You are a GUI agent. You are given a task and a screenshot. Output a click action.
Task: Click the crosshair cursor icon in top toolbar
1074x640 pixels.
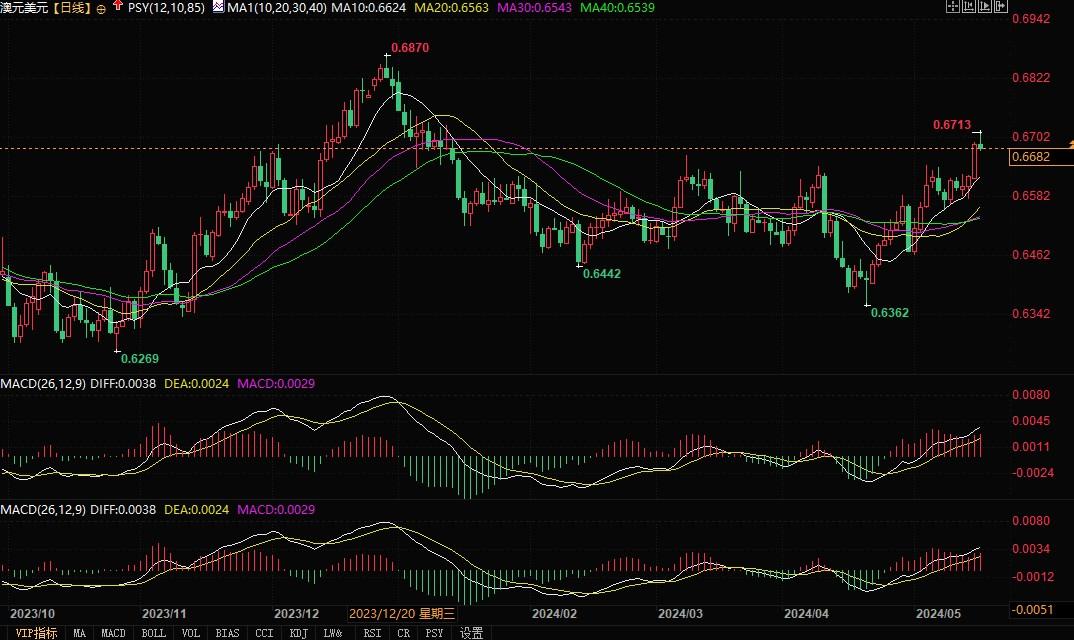coord(951,7)
